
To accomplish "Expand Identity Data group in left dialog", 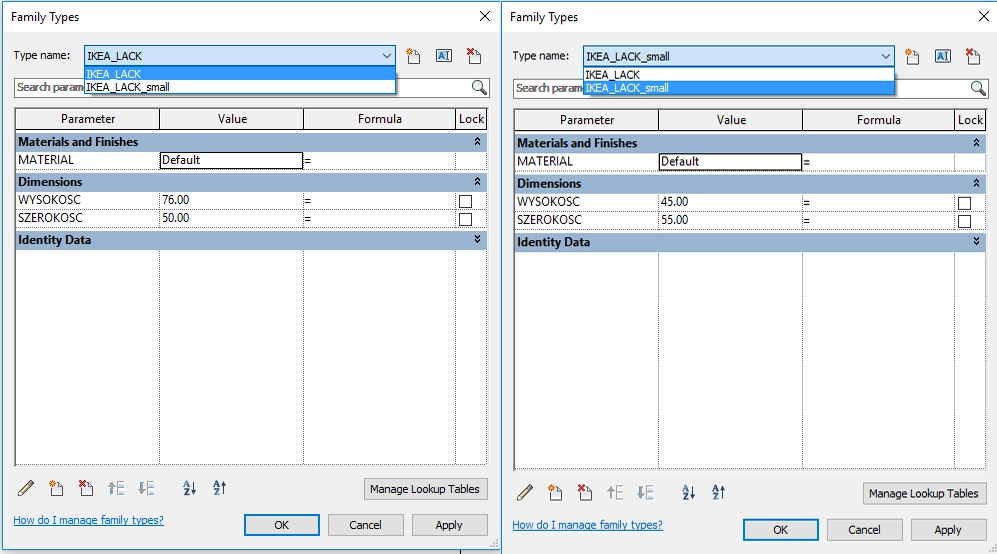I will (x=478, y=240).
